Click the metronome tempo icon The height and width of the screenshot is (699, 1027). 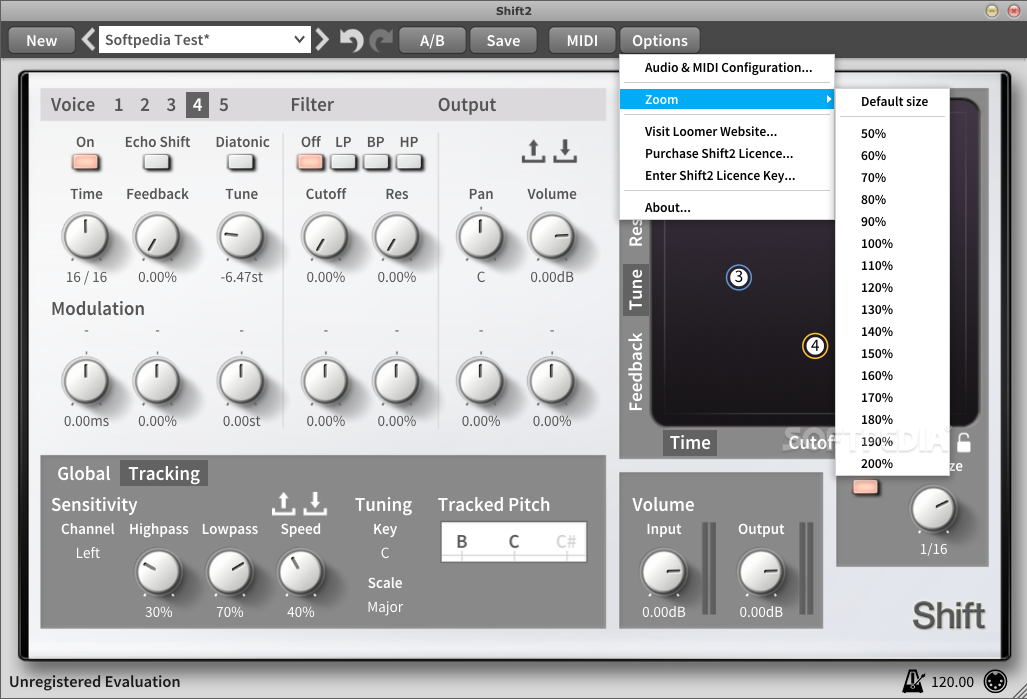click(913, 681)
